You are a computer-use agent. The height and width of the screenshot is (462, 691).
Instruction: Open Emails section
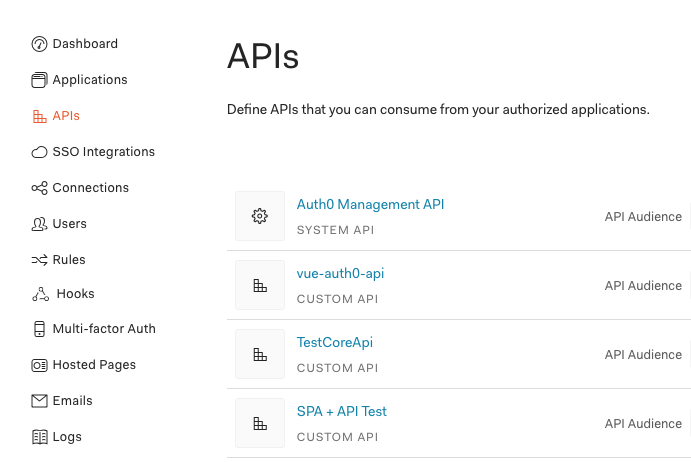[x=73, y=401]
